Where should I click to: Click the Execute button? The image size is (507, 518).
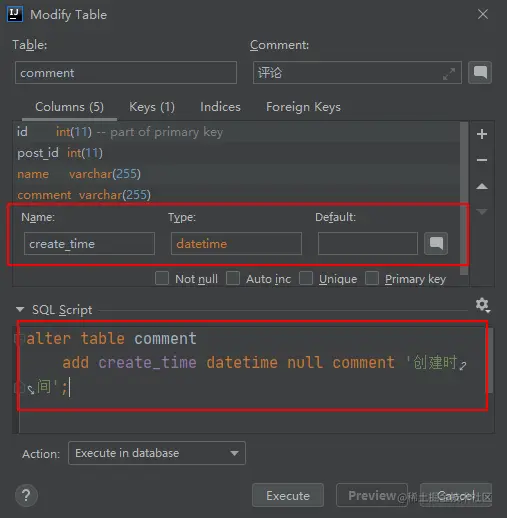[x=288, y=495]
